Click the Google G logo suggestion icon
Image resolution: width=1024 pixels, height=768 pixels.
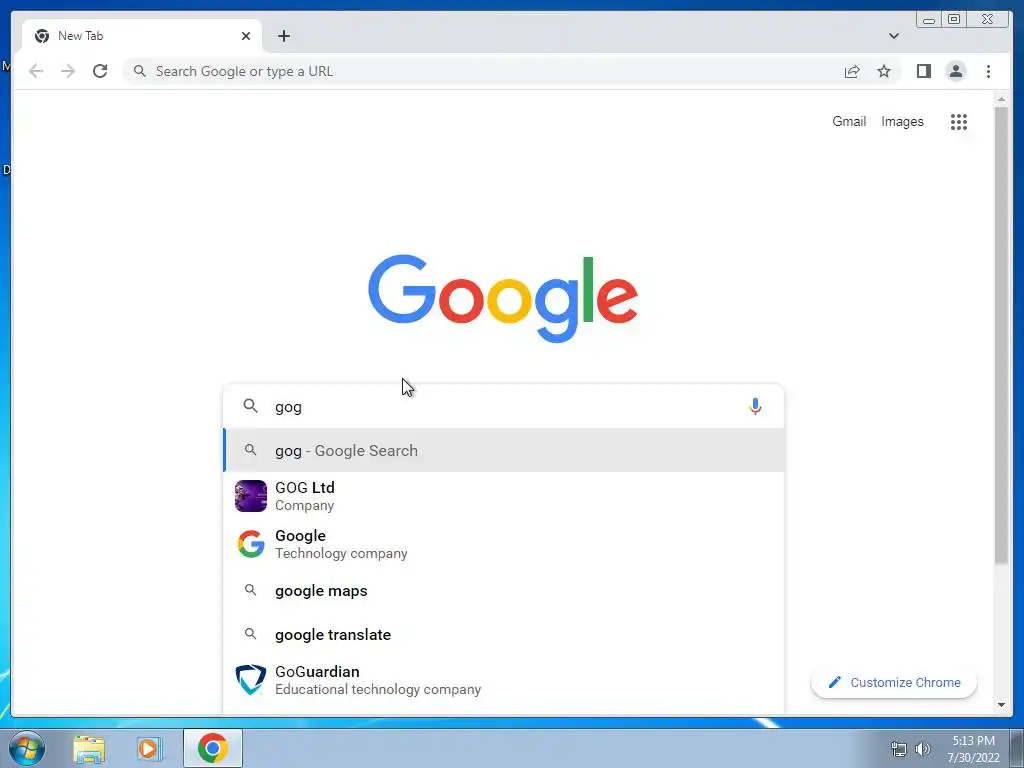pos(251,544)
